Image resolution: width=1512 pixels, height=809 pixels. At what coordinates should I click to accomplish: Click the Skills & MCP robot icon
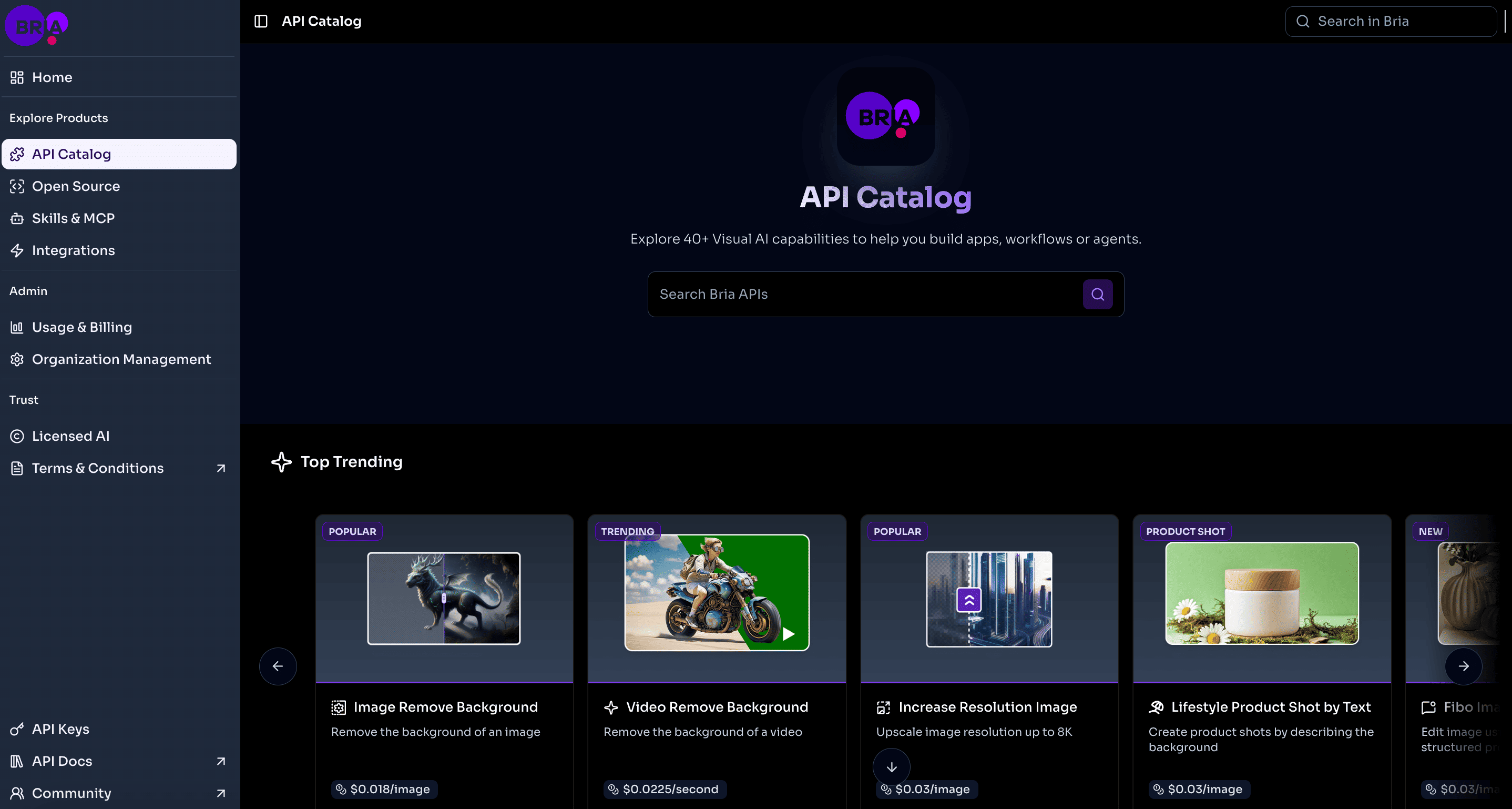coord(17,218)
